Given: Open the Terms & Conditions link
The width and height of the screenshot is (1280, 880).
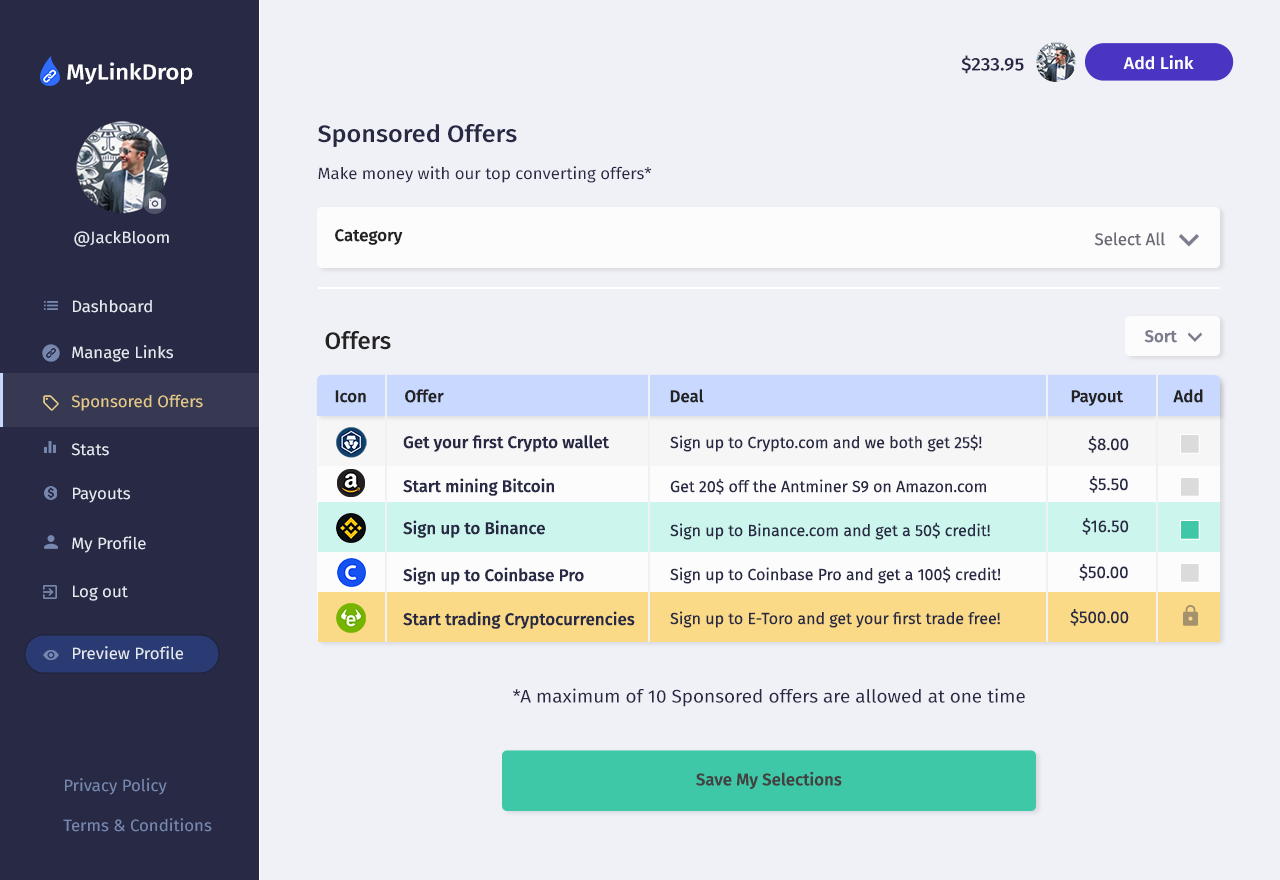Looking at the screenshot, I should [x=137, y=825].
